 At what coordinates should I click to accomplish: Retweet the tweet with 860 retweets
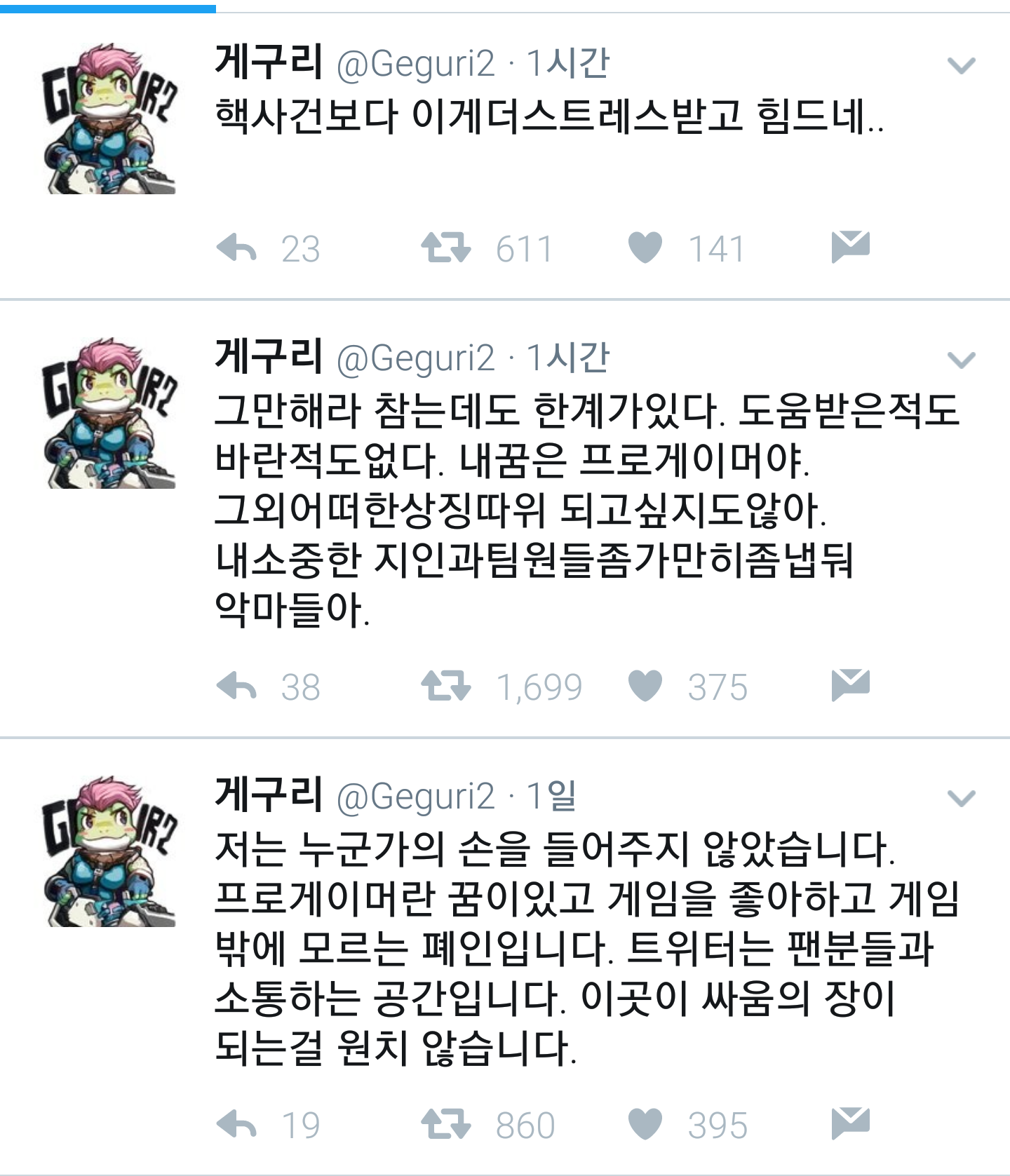coord(446,1125)
